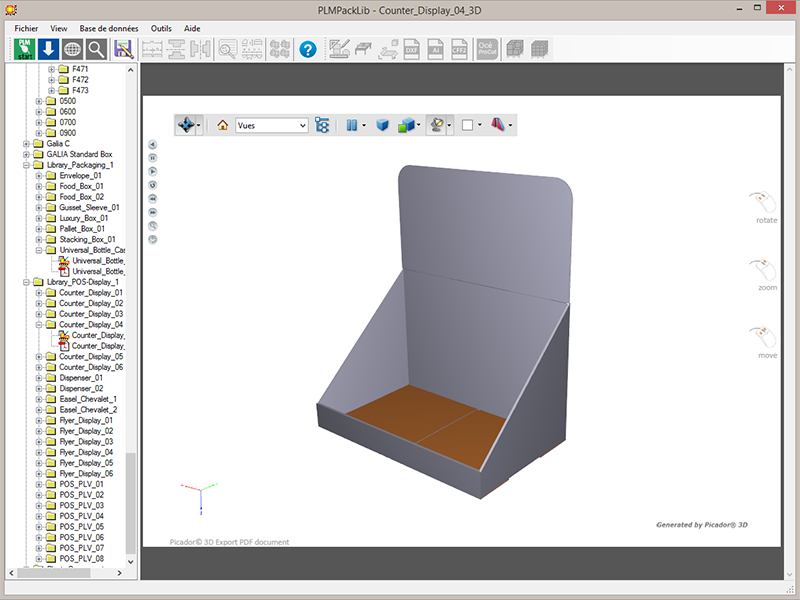
Task: Click the previous step animation button
Action: 152,144
